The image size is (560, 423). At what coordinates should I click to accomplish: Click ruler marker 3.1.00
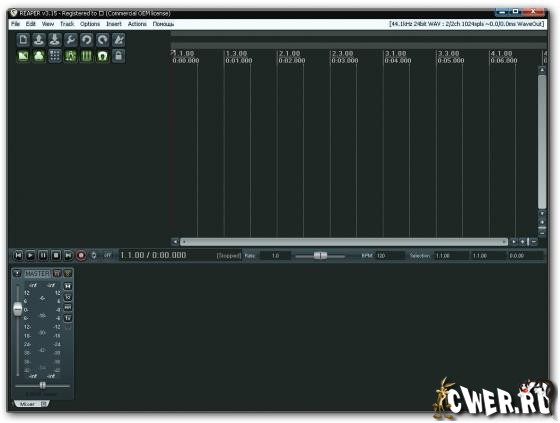[395, 54]
